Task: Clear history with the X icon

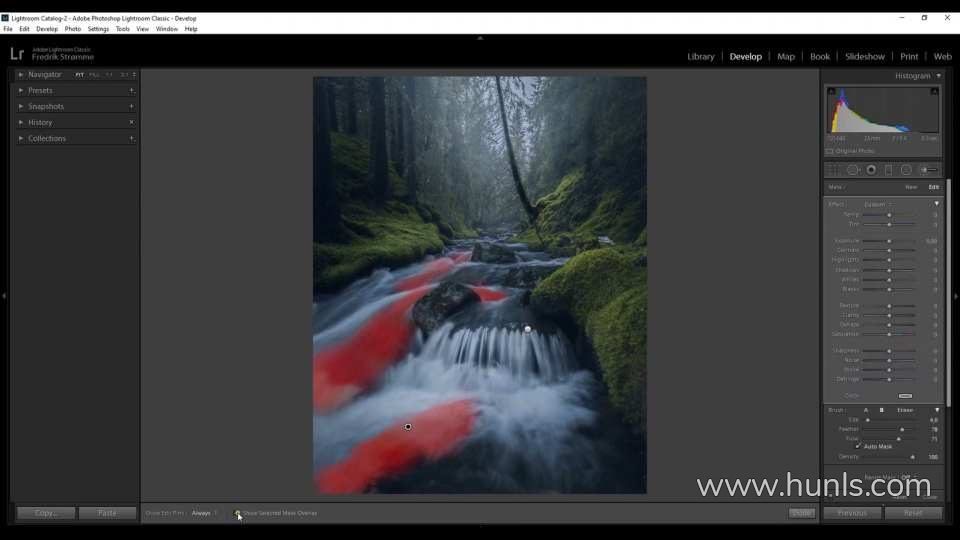Action: (132, 122)
